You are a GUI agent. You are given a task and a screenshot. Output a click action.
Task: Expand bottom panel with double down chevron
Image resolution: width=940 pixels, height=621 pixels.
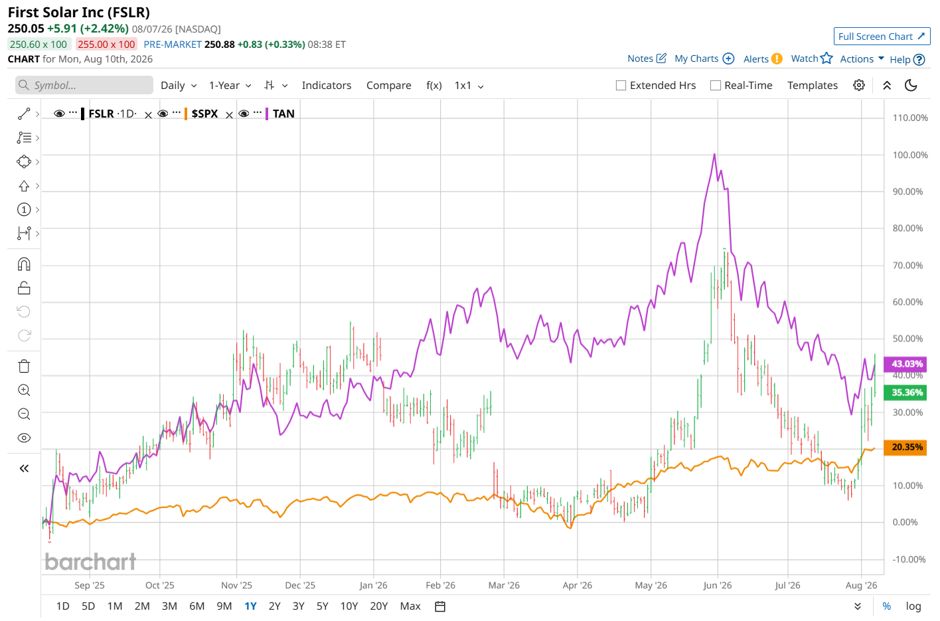pyautogui.click(x=858, y=607)
